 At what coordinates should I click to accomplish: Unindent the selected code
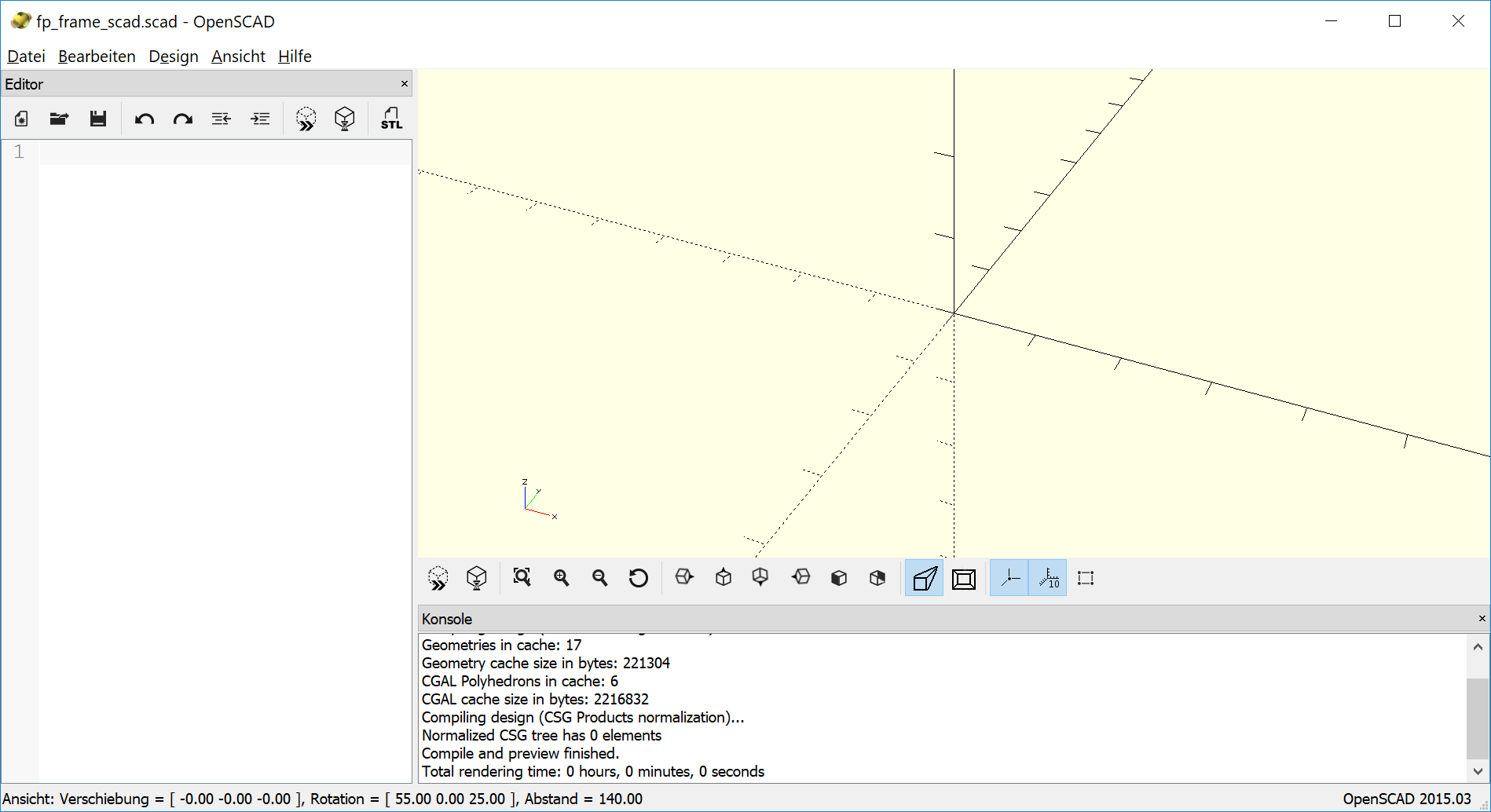(x=221, y=119)
